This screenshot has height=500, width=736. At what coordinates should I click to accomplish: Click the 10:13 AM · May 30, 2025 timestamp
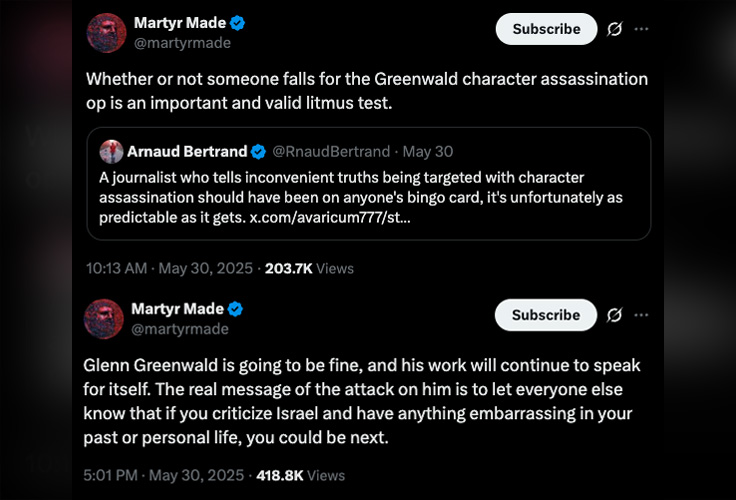(x=170, y=268)
